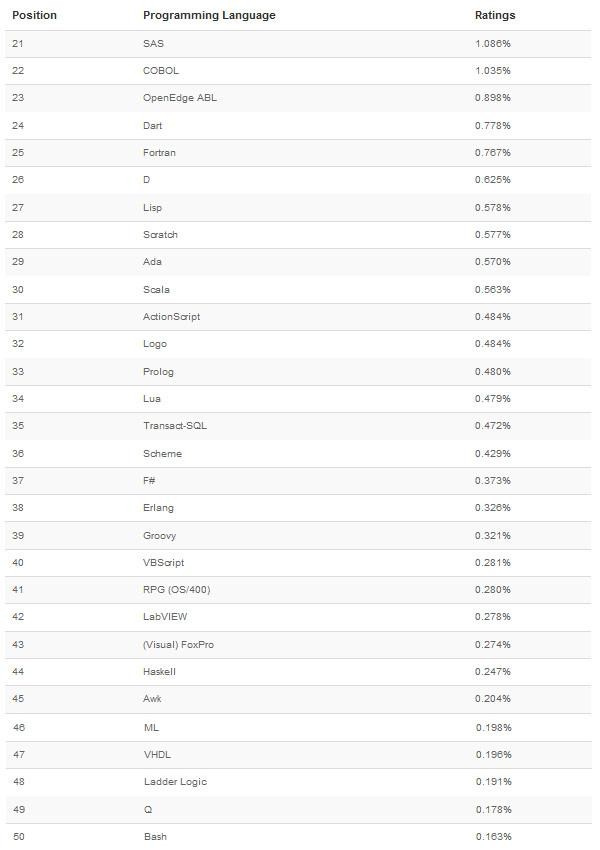This screenshot has width=600, height=850.
Task: Select the OpenEdge ABL entry
Action: (x=179, y=98)
